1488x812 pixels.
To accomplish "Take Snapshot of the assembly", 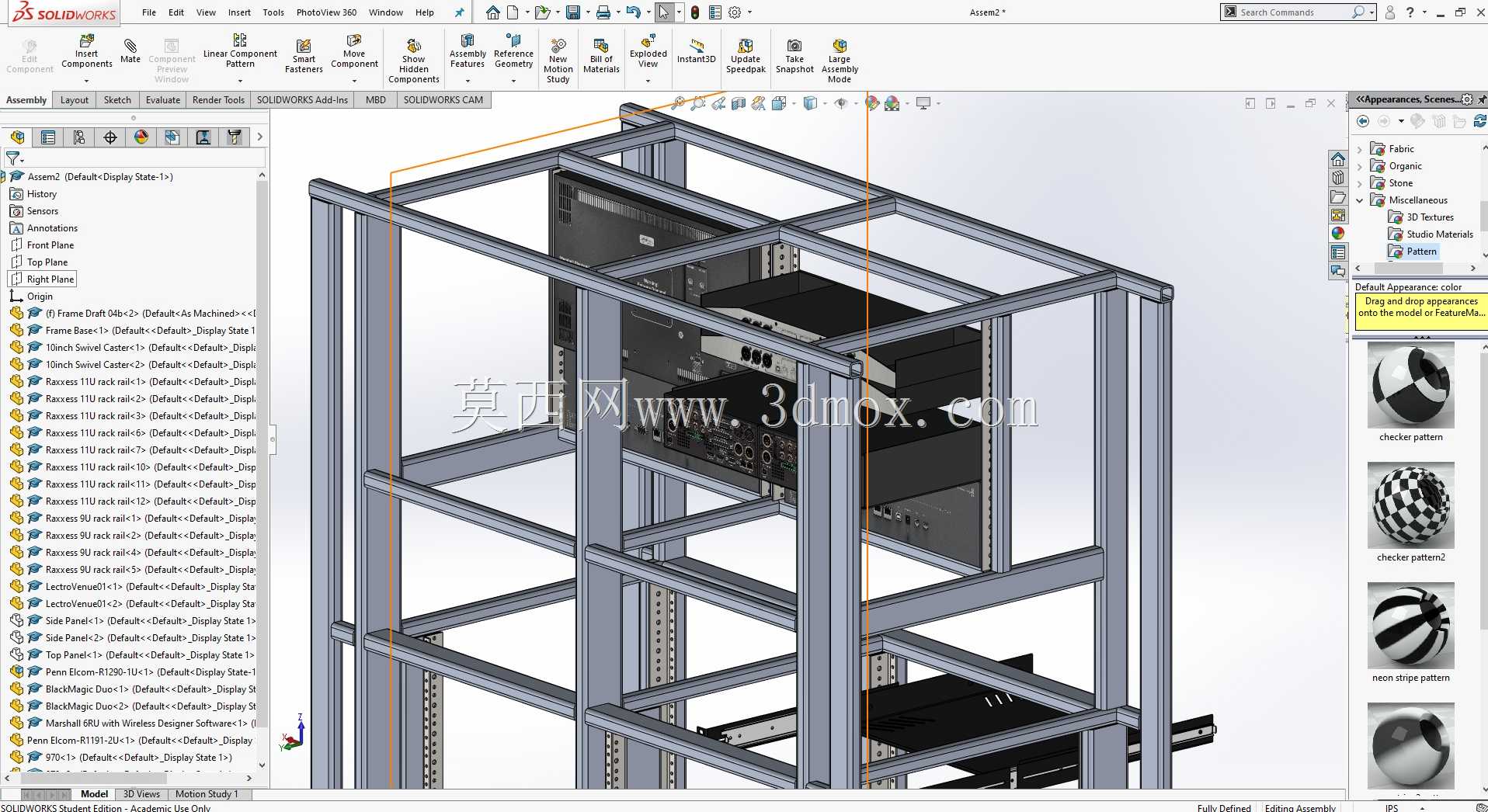I will [x=794, y=56].
